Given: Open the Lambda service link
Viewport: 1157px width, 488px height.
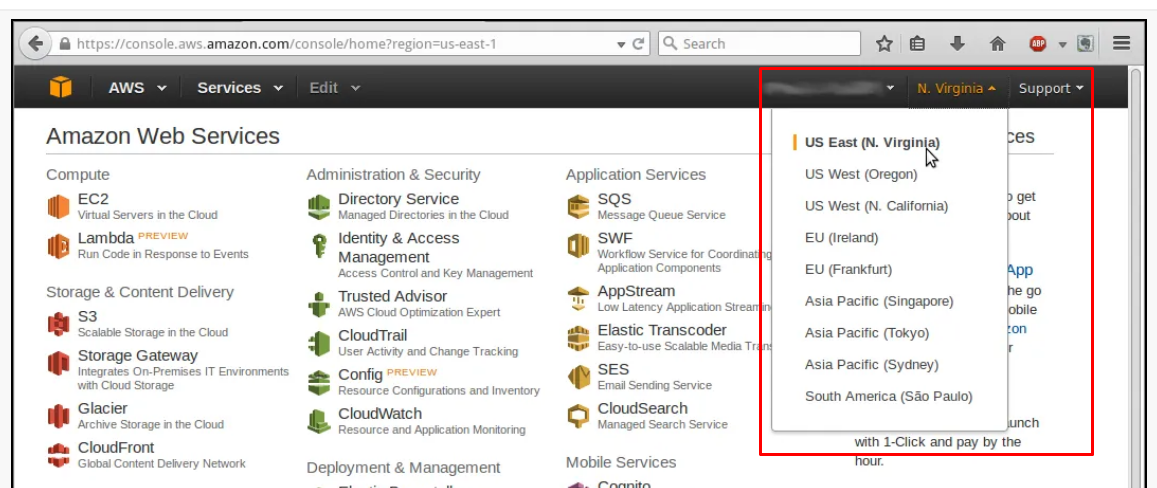Looking at the screenshot, I should pyautogui.click(x=106, y=238).
